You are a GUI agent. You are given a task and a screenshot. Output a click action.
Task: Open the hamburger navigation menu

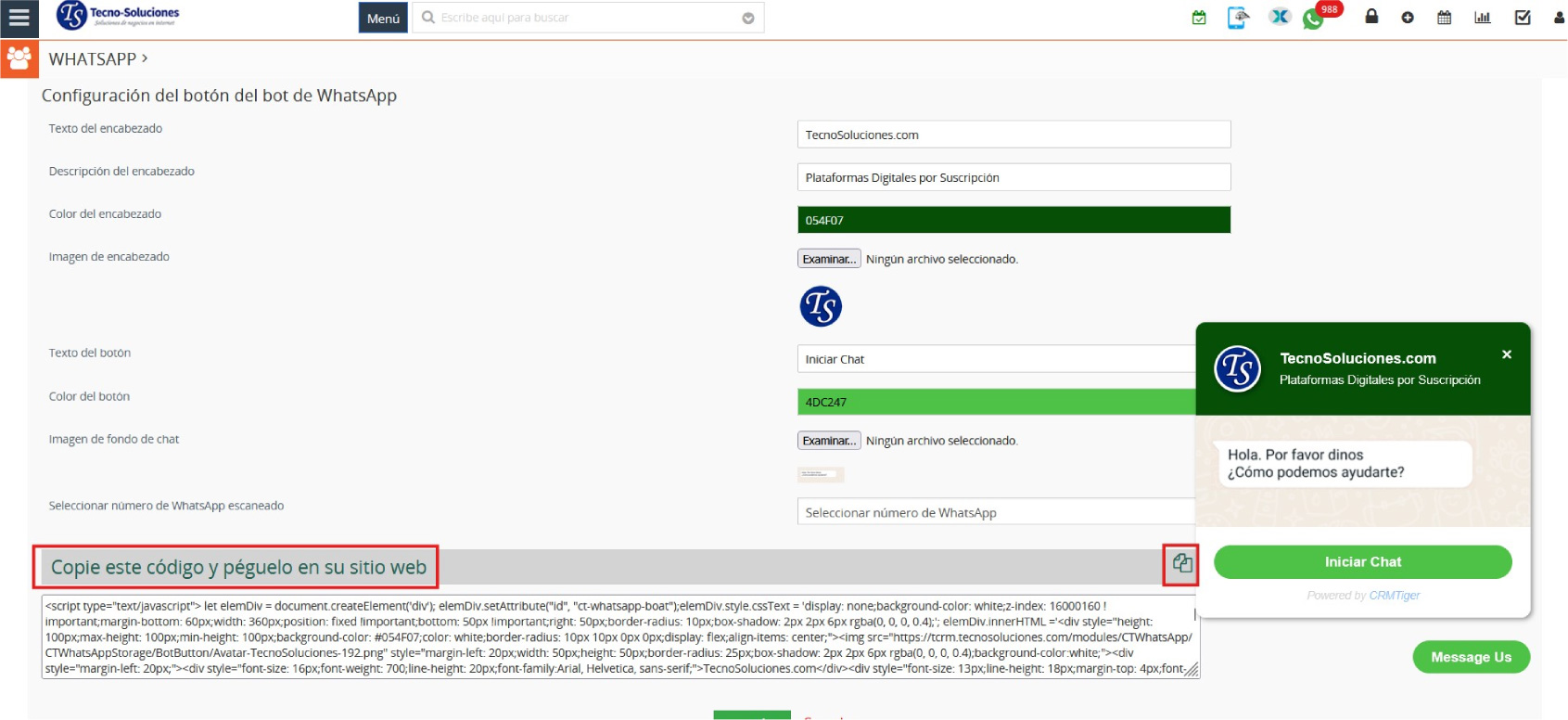(x=19, y=18)
